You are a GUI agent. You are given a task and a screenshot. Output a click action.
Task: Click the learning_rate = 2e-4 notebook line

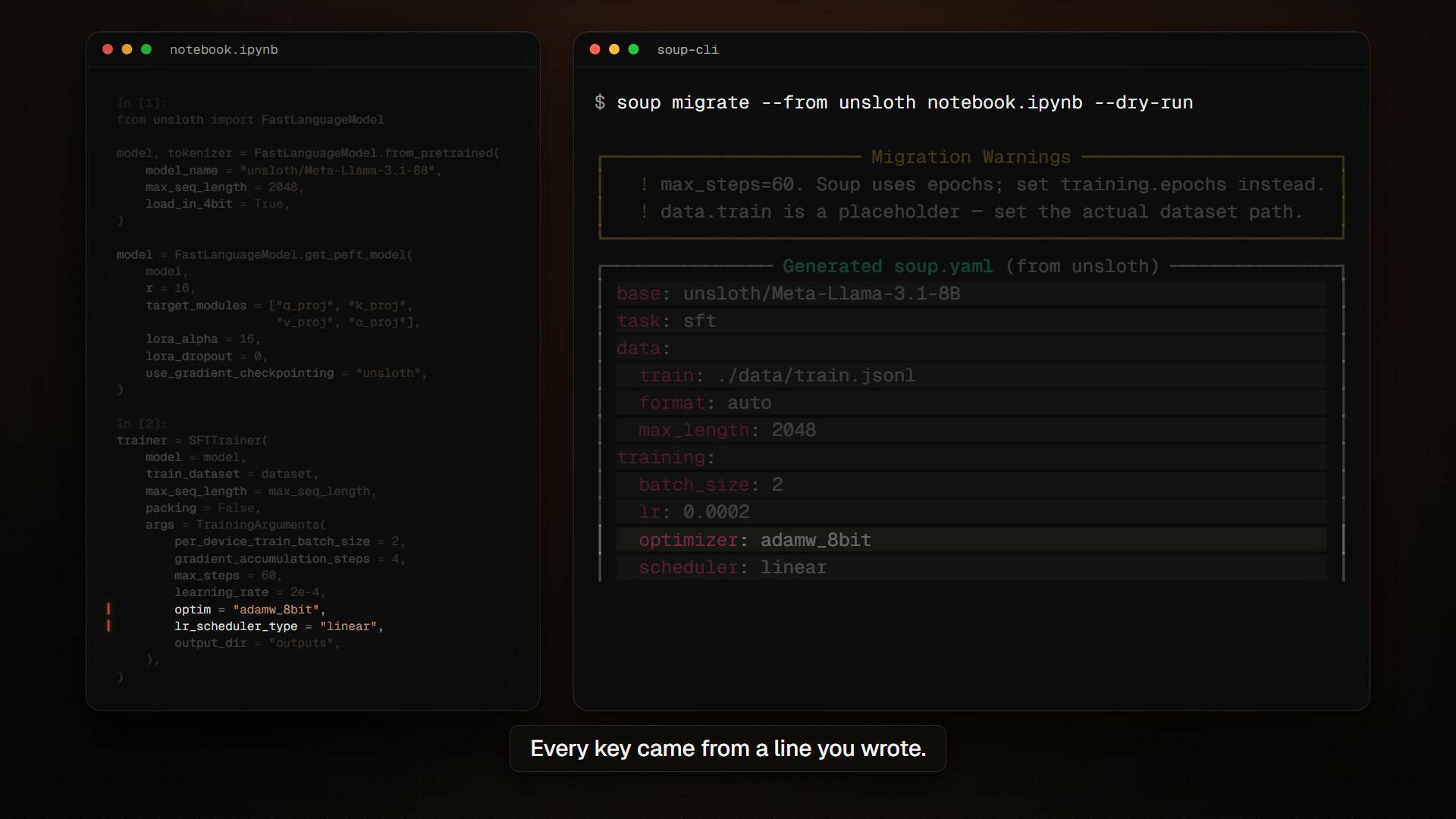250,592
